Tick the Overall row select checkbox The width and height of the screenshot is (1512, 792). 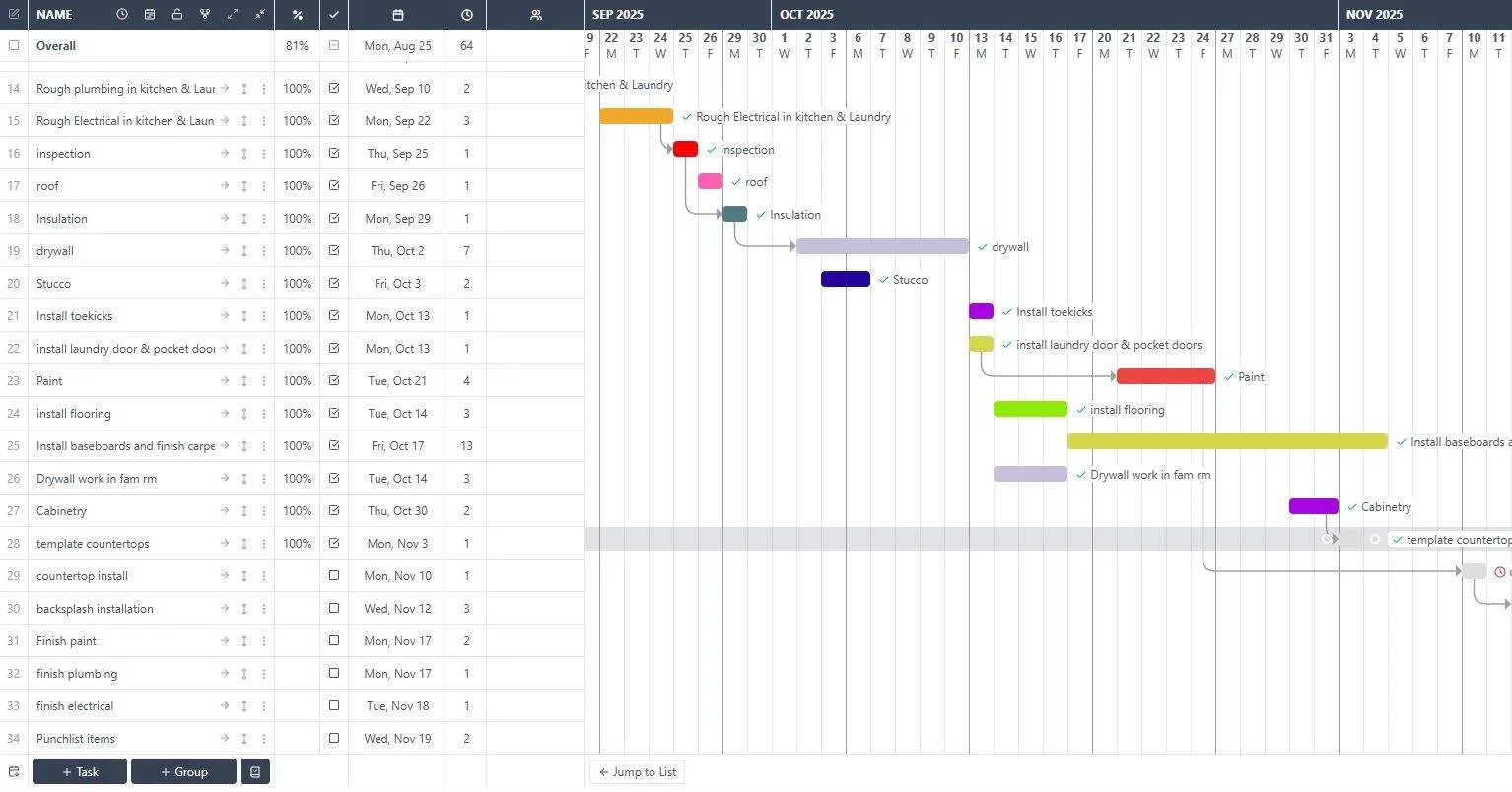[14, 45]
